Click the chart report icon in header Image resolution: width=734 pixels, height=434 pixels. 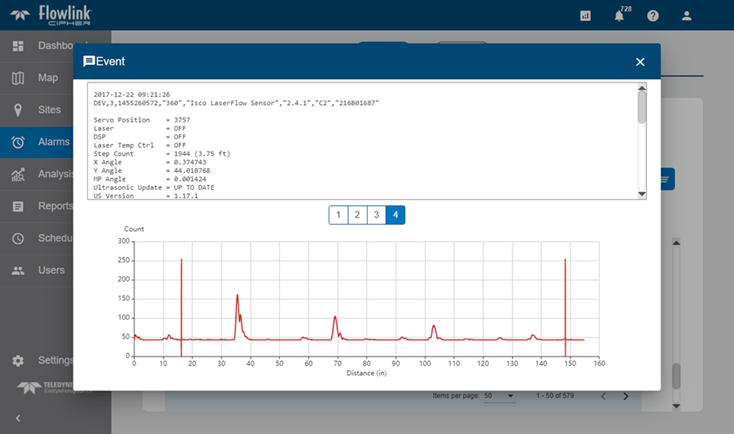coord(586,16)
